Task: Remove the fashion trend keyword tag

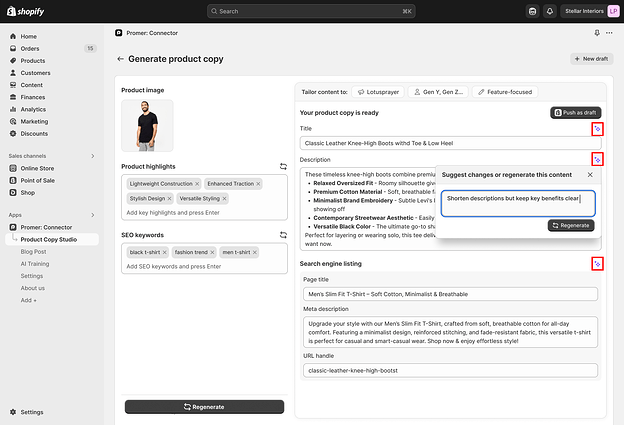Action: coord(212,252)
